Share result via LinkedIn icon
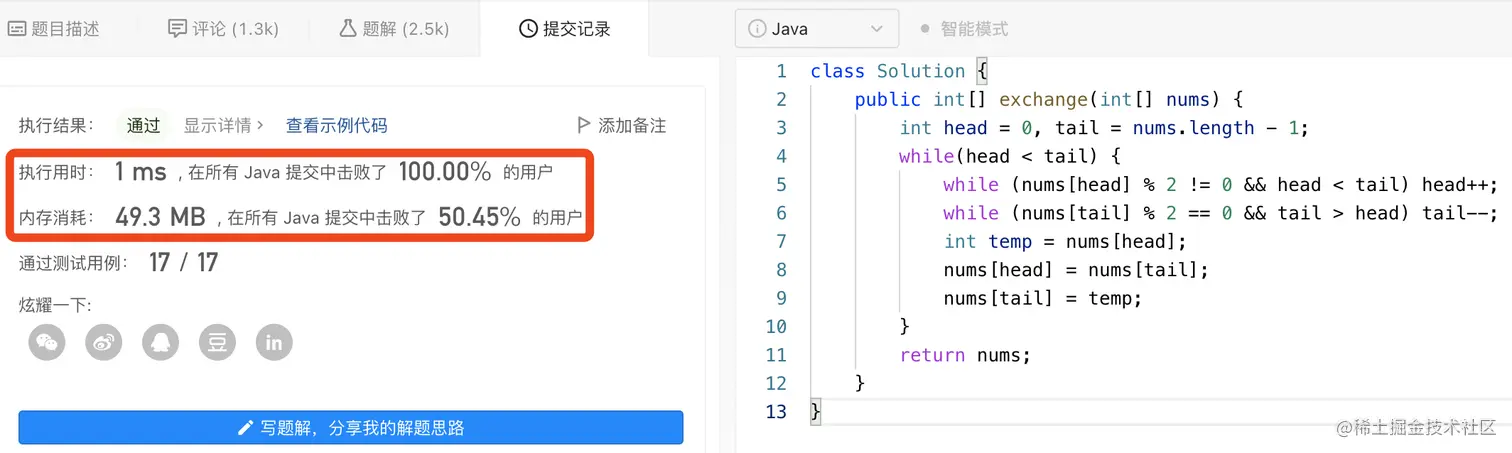This screenshot has width=1512, height=453. tap(274, 342)
